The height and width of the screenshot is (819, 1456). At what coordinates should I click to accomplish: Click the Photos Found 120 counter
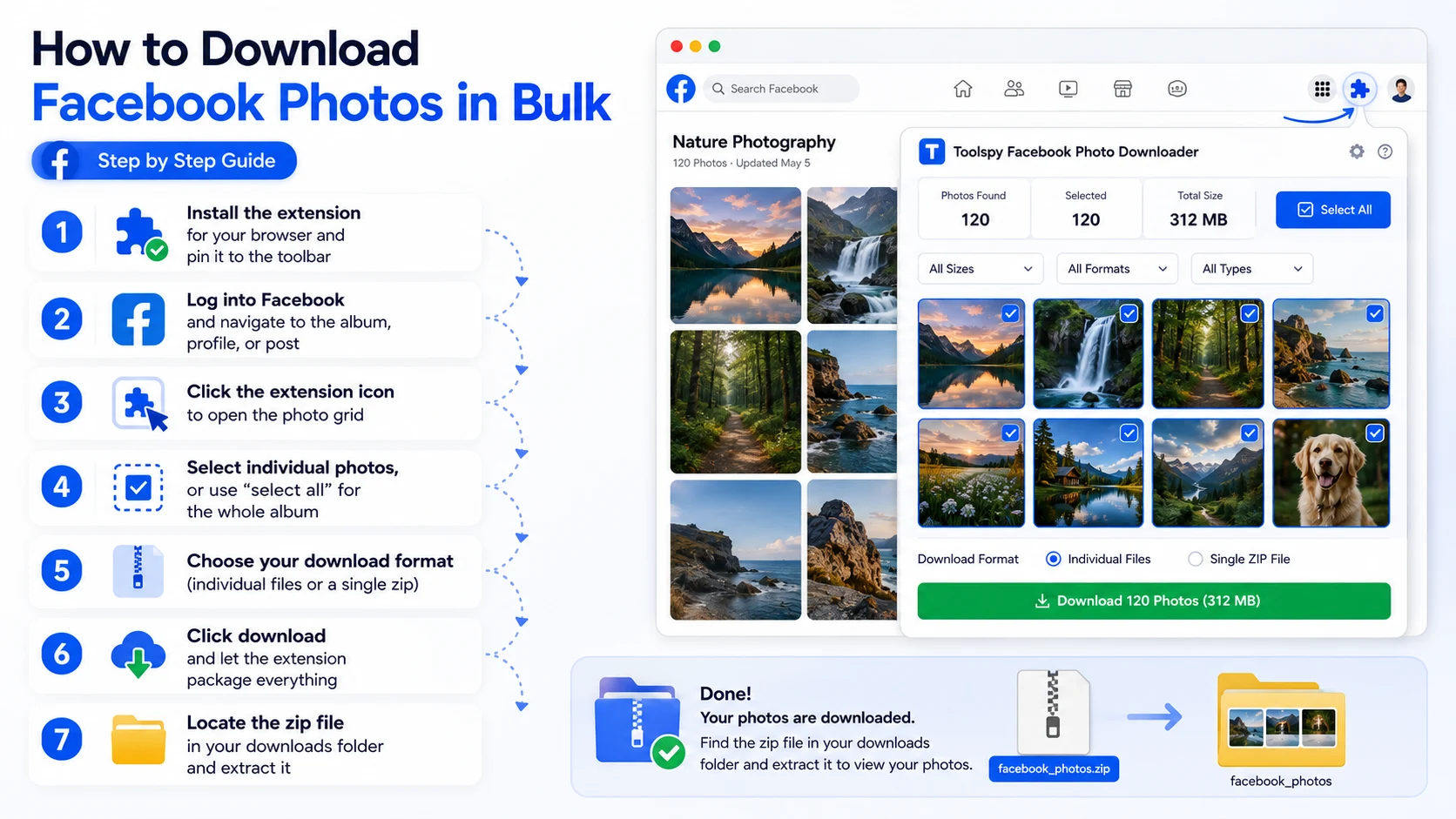(974, 209)
